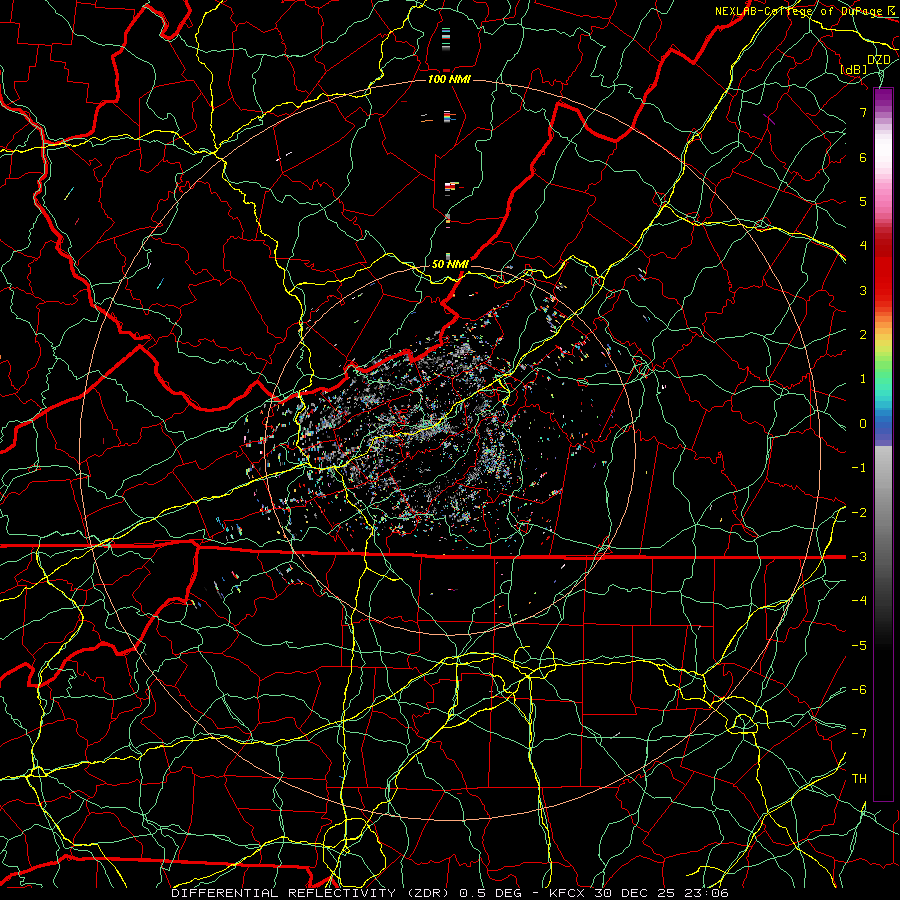Click the "50 NMI" range ring label
900x900 pixels.
(x=450, y=264)
